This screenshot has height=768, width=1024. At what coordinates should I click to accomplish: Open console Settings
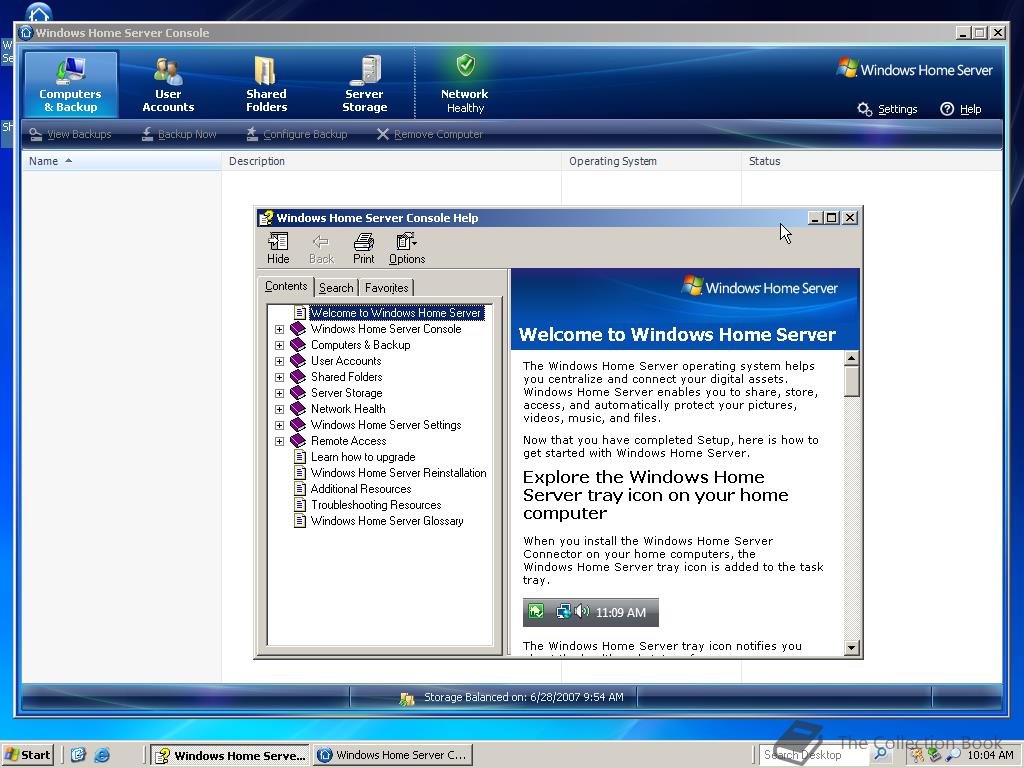tap(888, 109)
